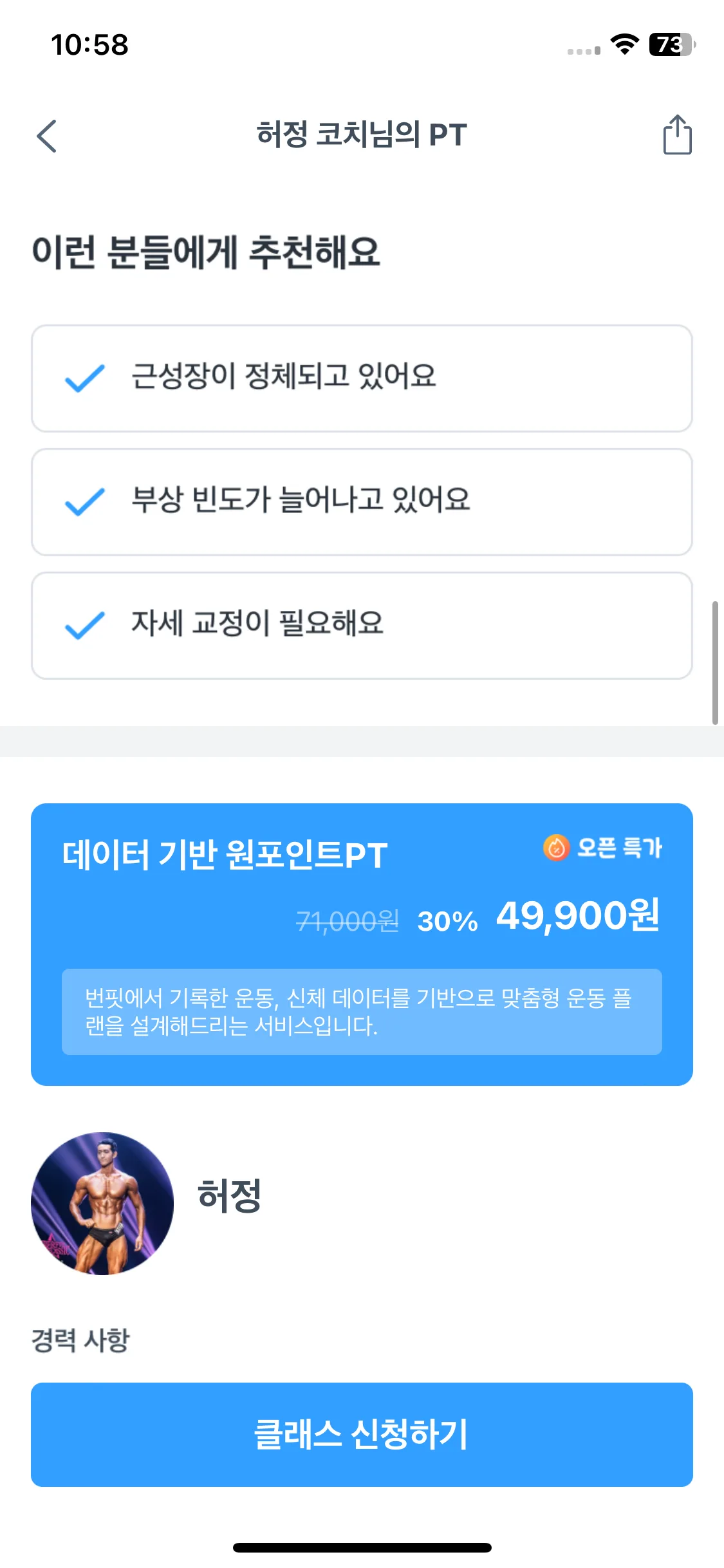
Task: Tap the back arrow icon
Action: click(47, 136)
